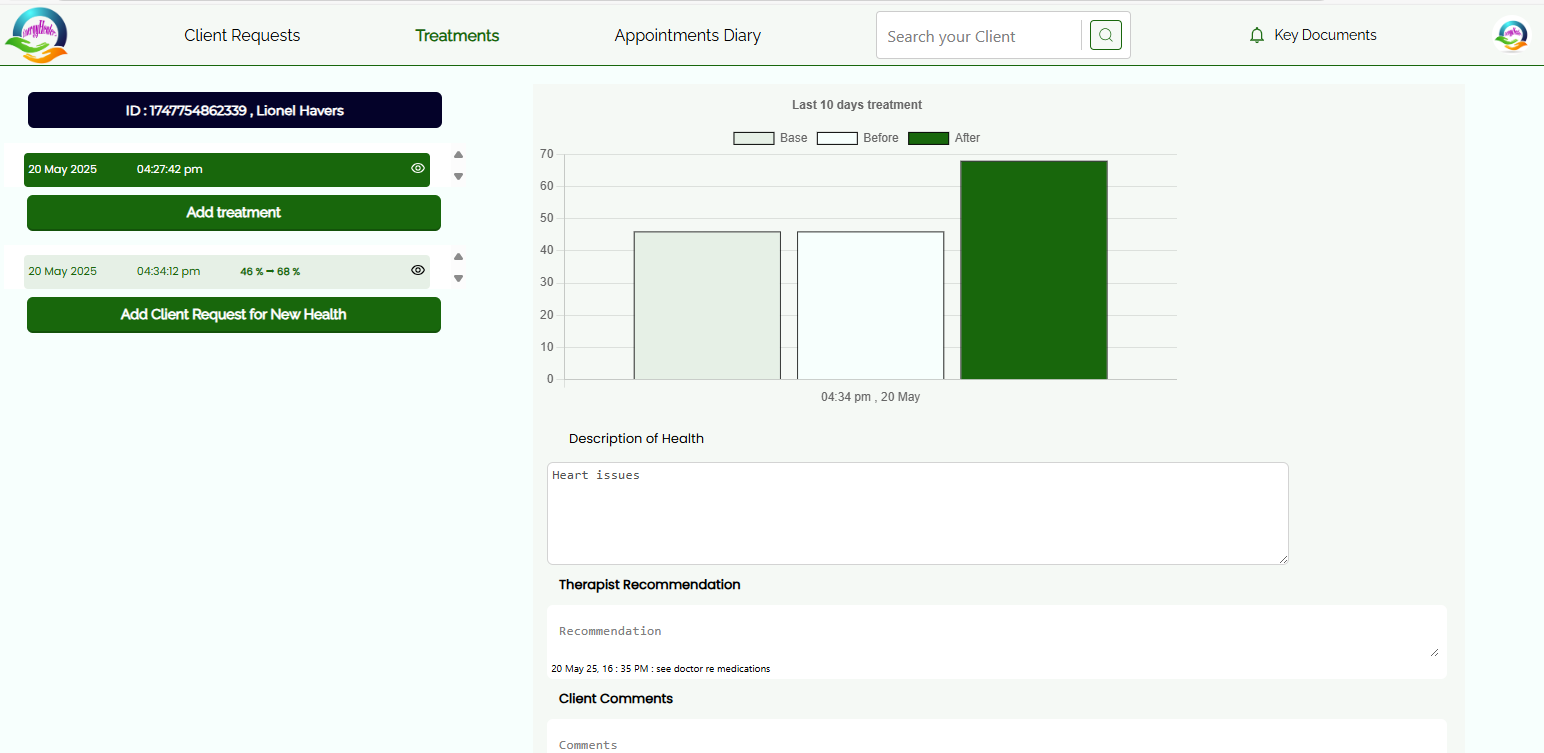Click the 'Therapist Recommendation' heading
This screenshot has width=1544, height=753.
click(650, 584)
